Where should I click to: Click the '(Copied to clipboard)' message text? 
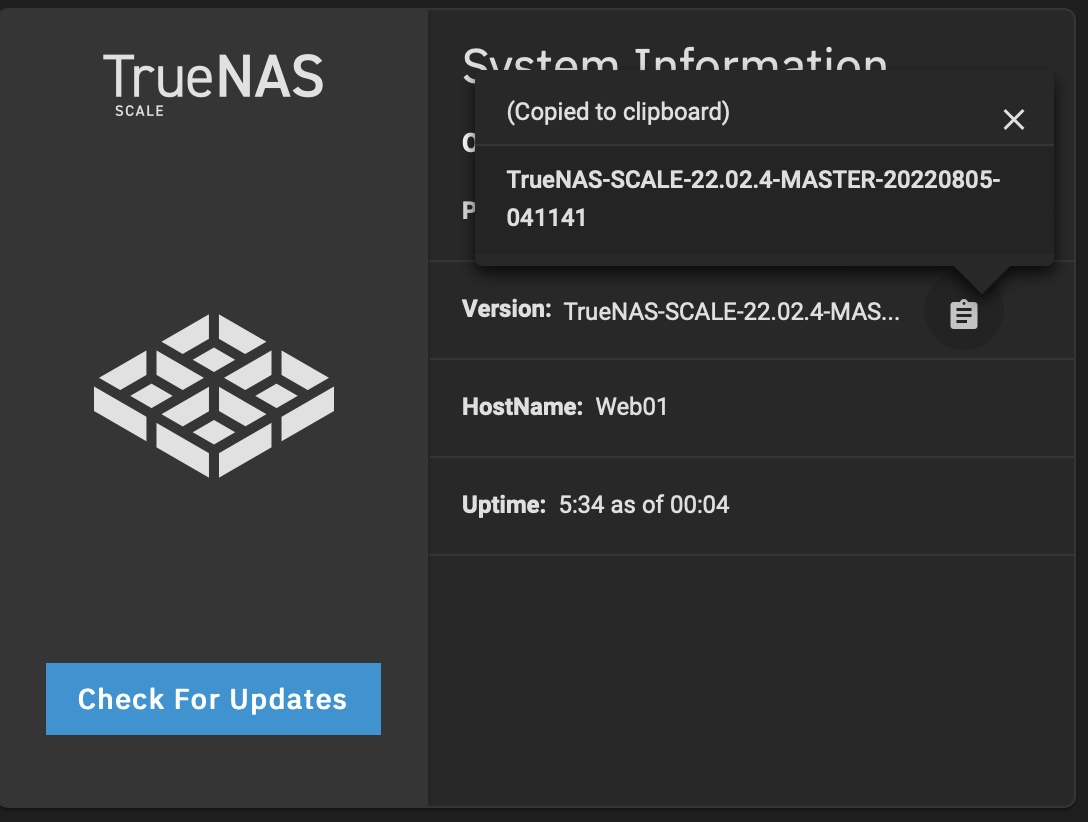[618, 112]
